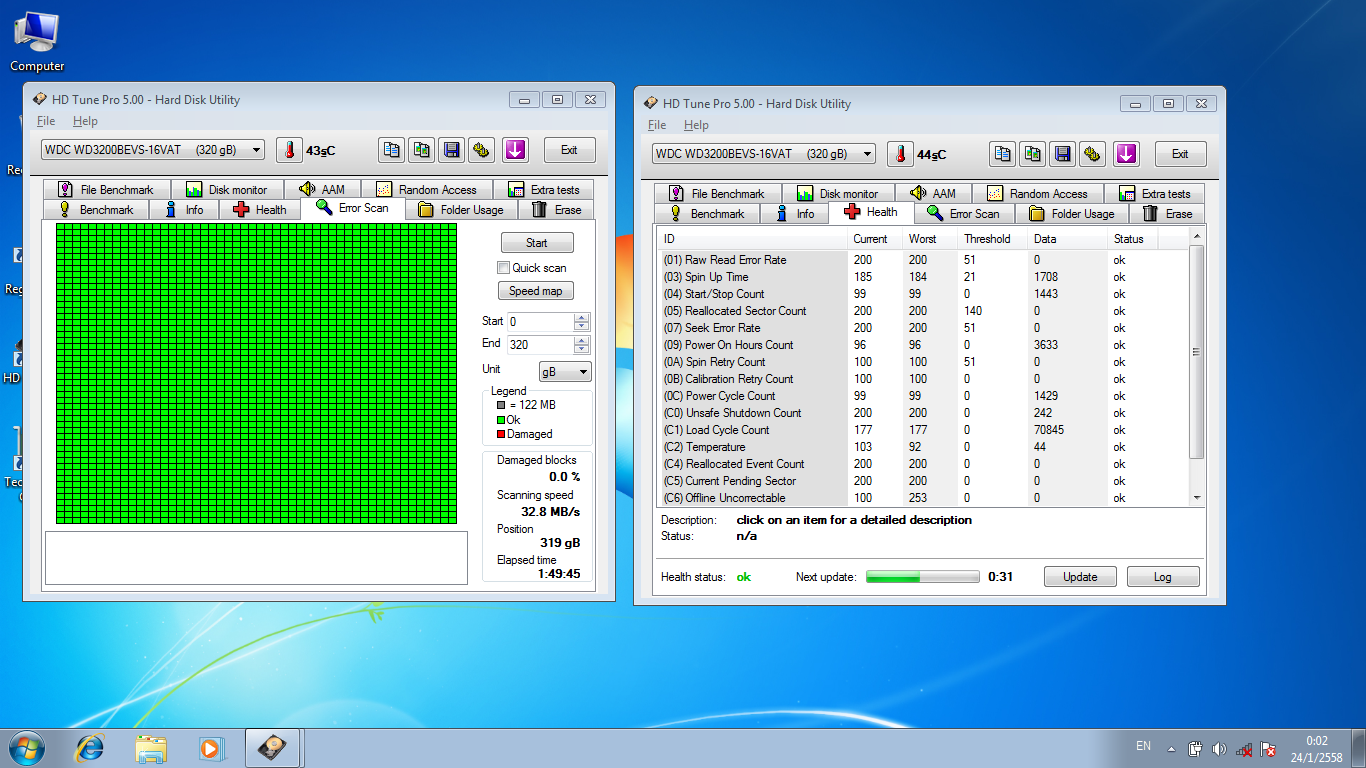Select (09) Power On Hours Count row
1366x768 pixels.
pyautogui.click(x=923, y=345)
